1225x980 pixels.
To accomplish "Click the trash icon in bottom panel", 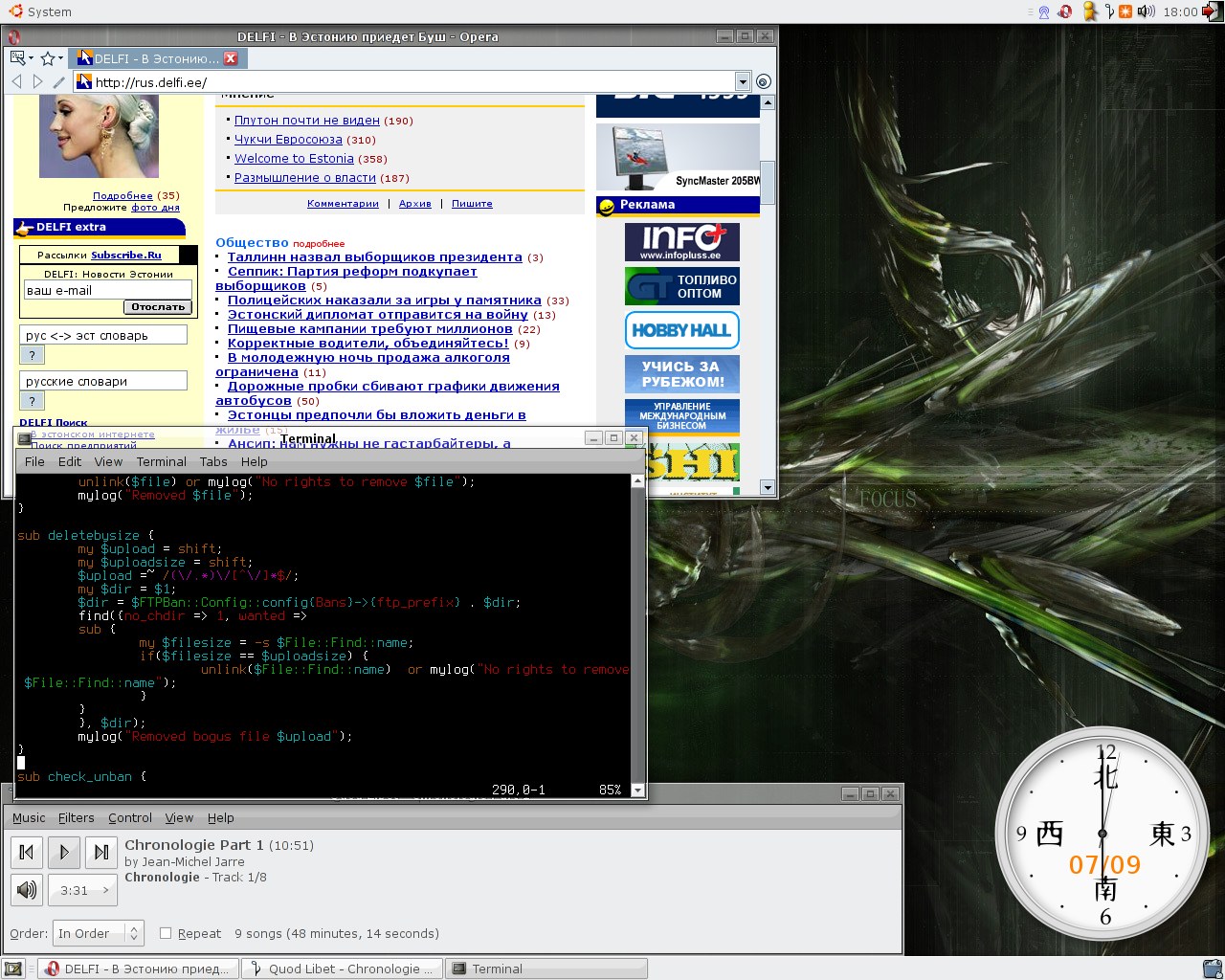I will (1213, 969).
